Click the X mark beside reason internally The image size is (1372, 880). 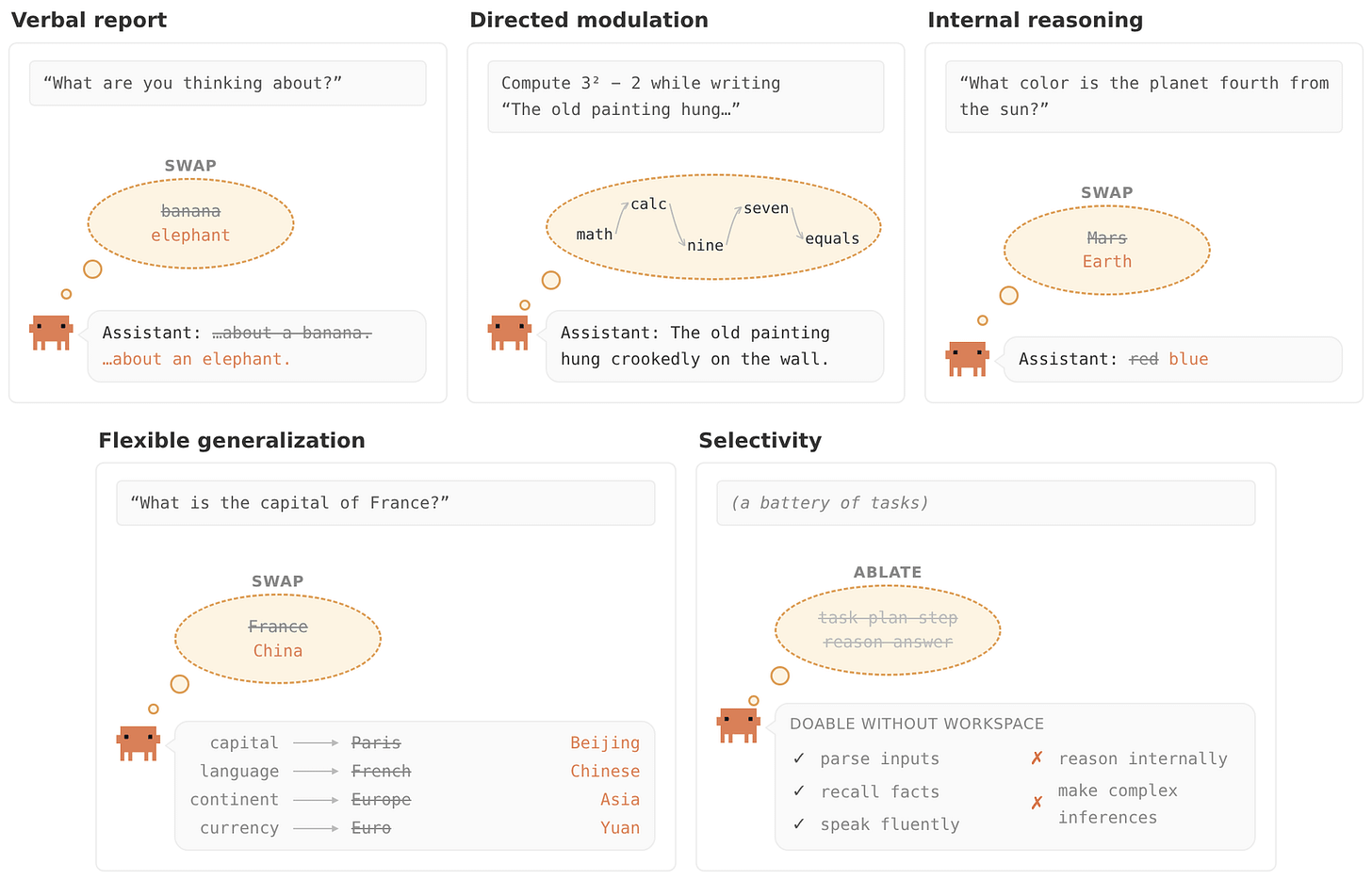[x=1037, y=758]
